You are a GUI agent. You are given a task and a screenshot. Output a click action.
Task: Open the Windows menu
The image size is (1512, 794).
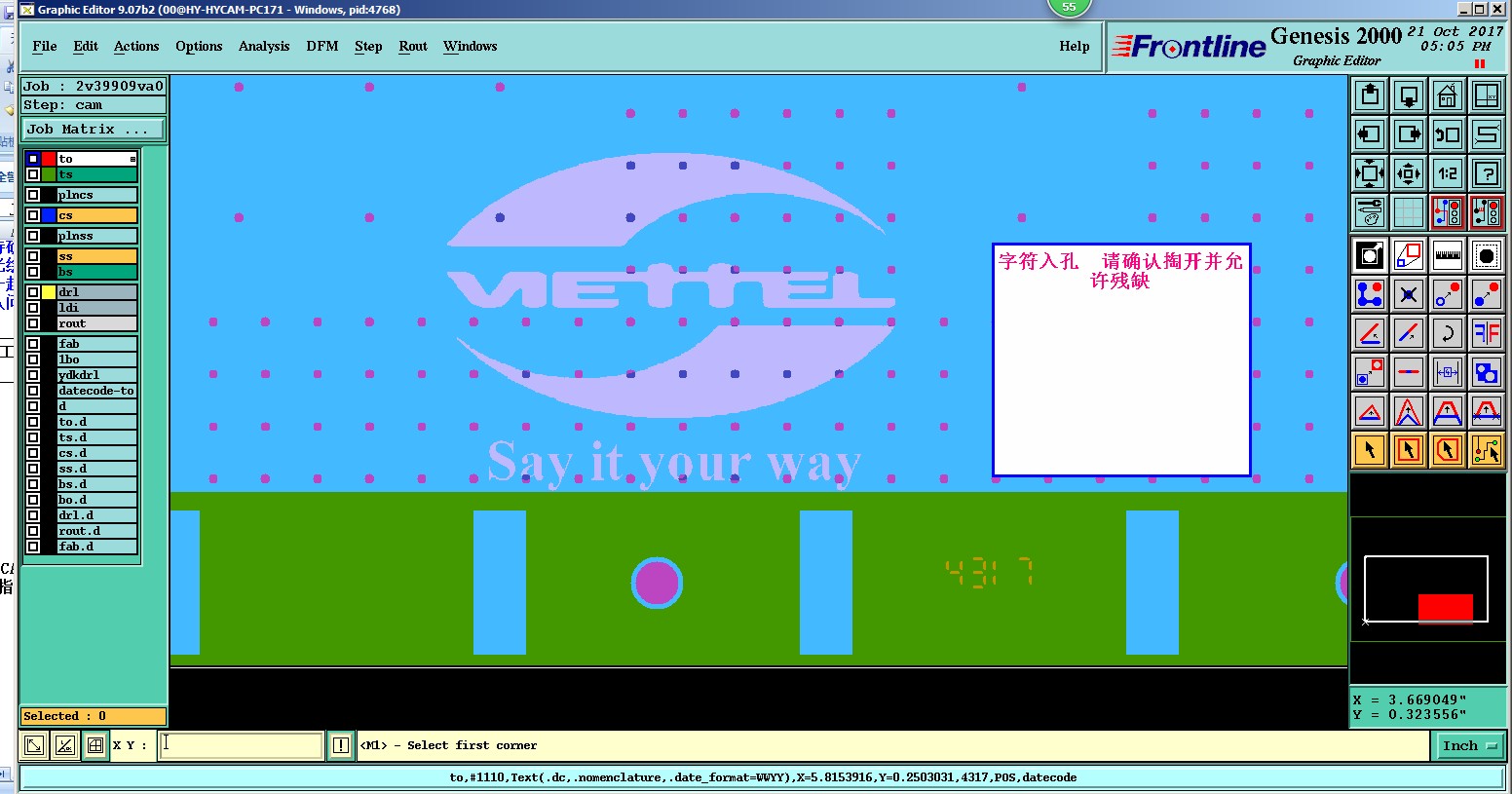coord(470,46)
